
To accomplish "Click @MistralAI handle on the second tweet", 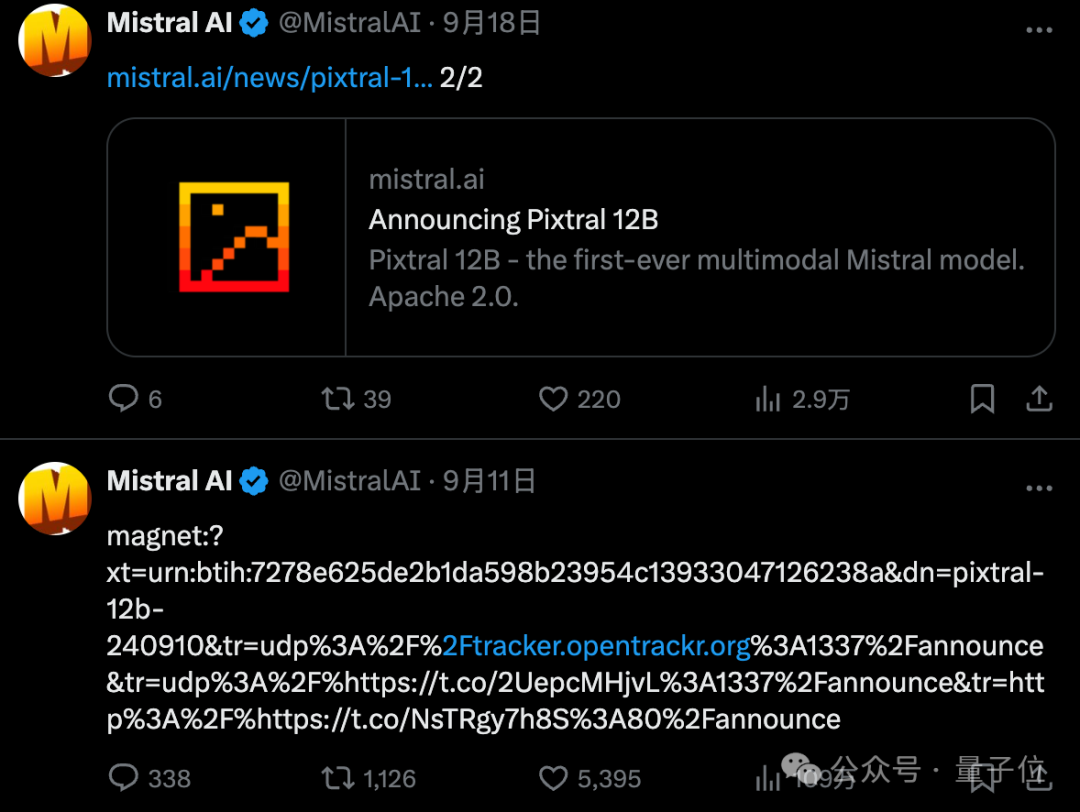I will tap(349, 481).
